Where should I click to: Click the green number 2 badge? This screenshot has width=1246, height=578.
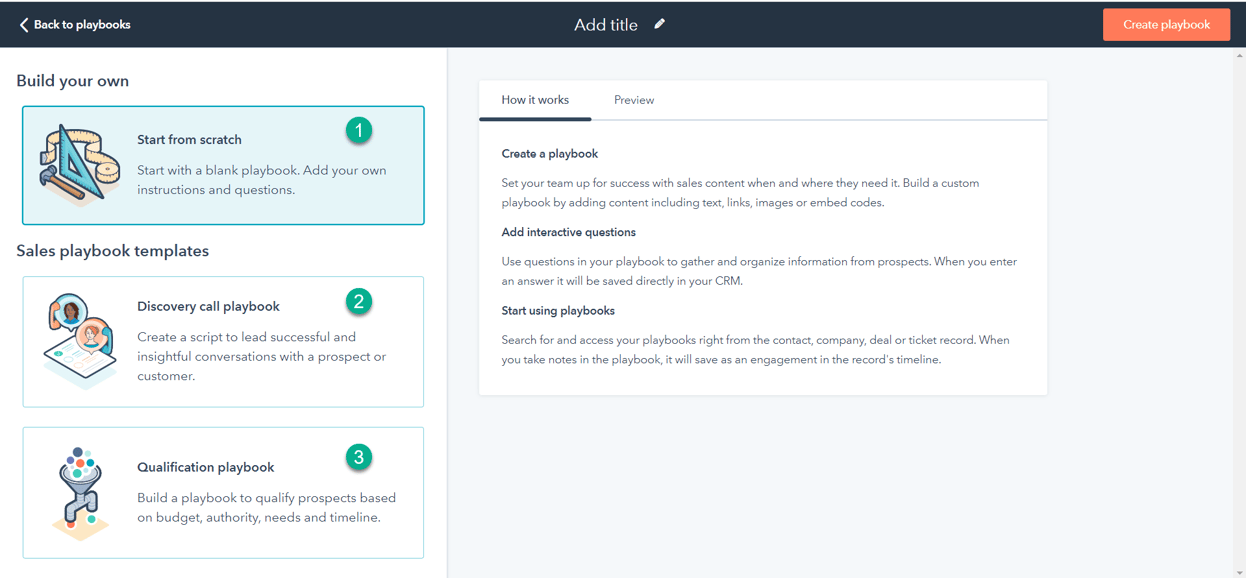[358, 301]
